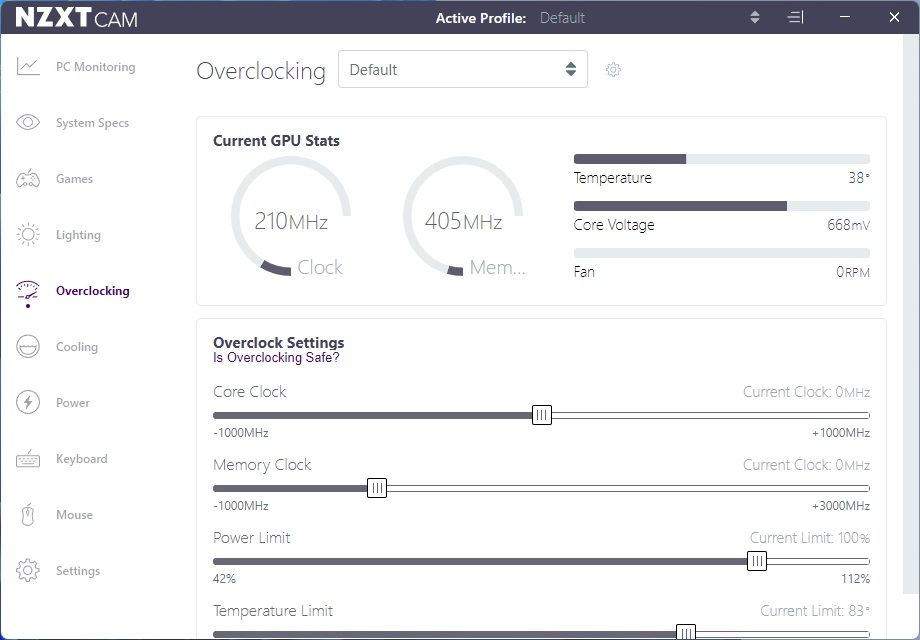Click the Lighting sun icon
Screen dimensions: 920x640
click(28, 235)
